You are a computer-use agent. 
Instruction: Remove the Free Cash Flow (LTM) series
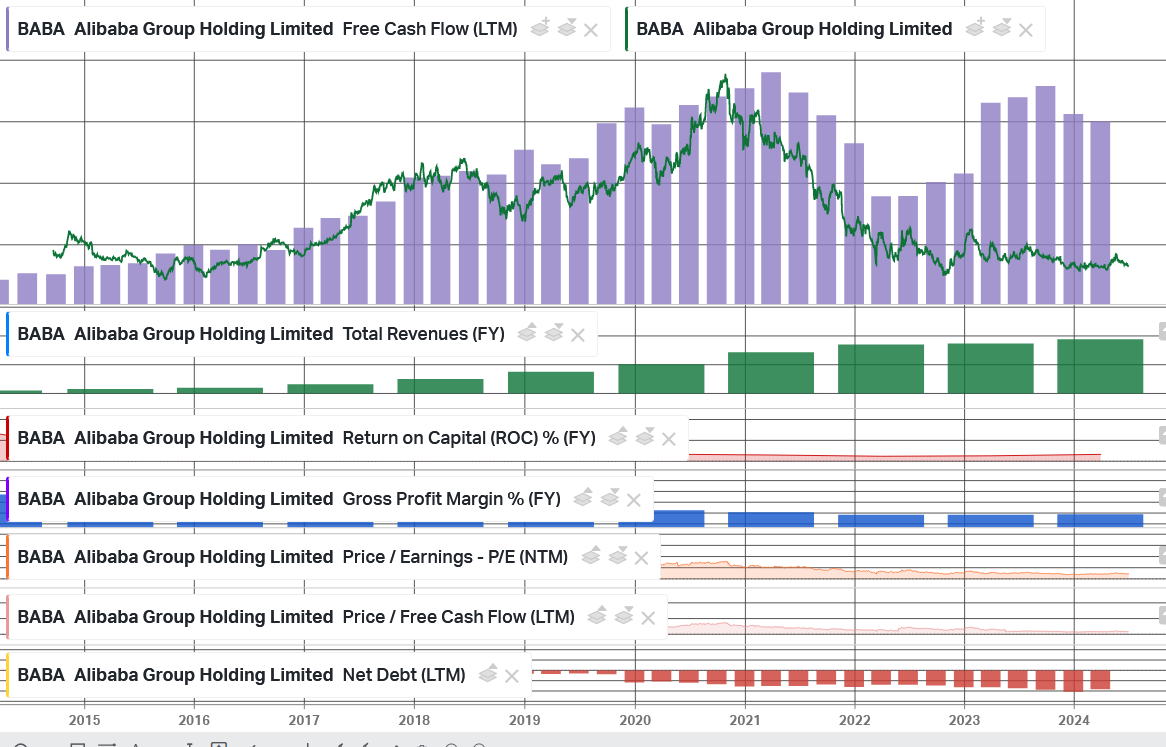(x=591, y=30)
